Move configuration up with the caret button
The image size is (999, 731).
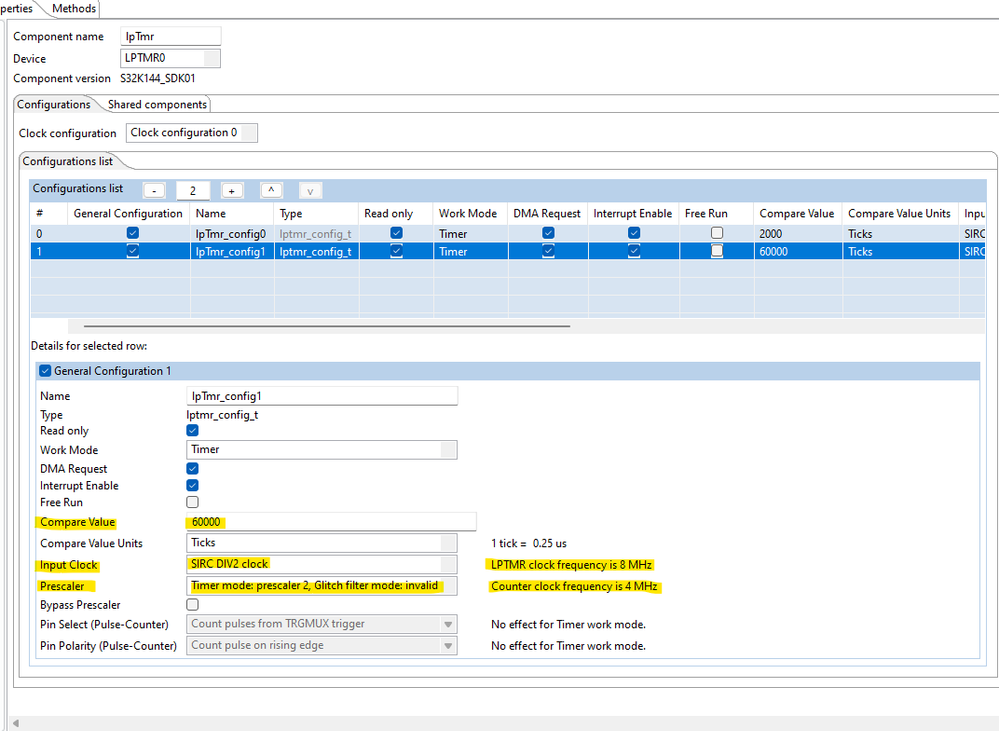point(271,191)
